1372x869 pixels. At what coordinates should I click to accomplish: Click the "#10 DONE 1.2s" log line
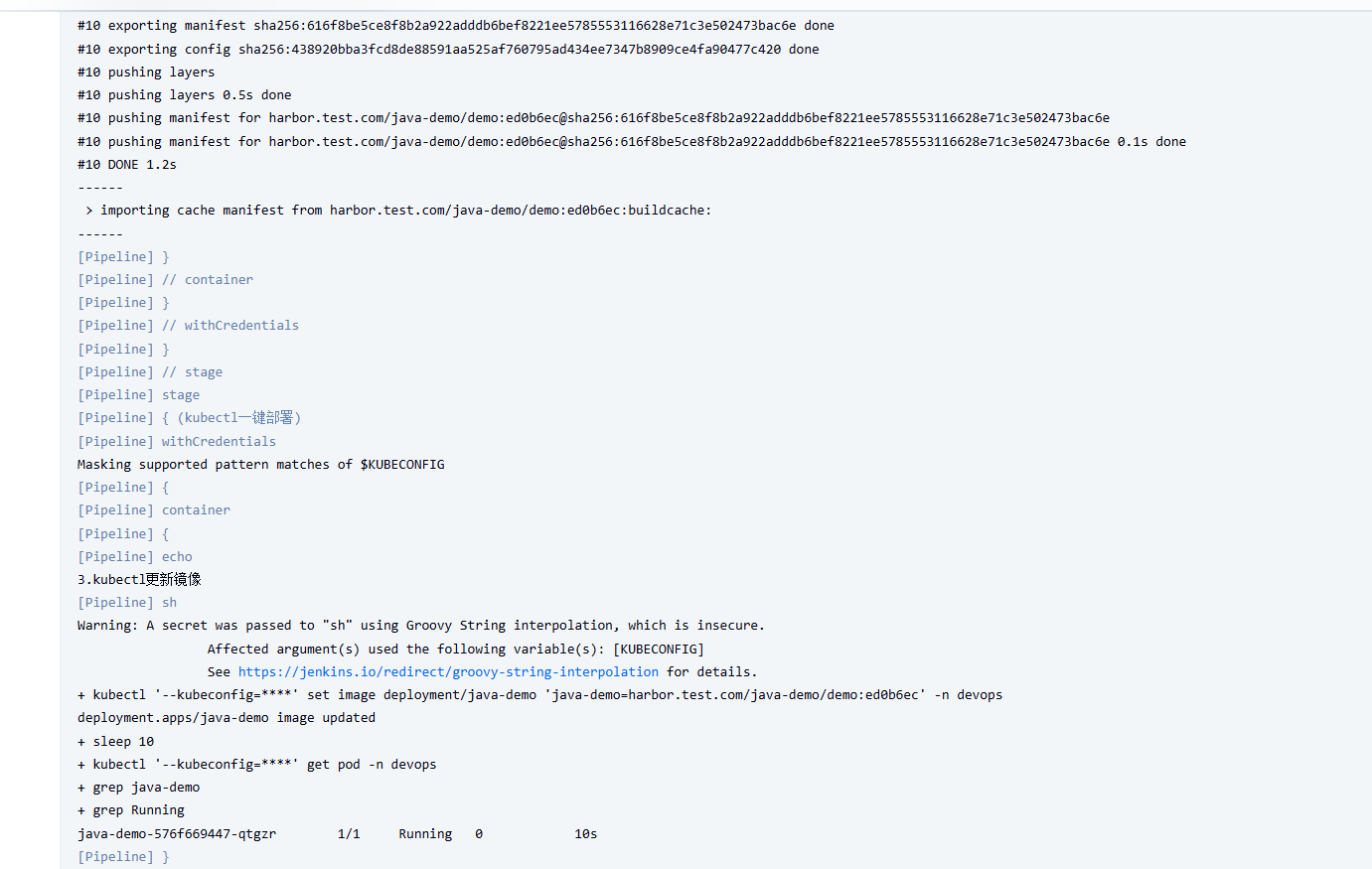(x=127, y=165)
